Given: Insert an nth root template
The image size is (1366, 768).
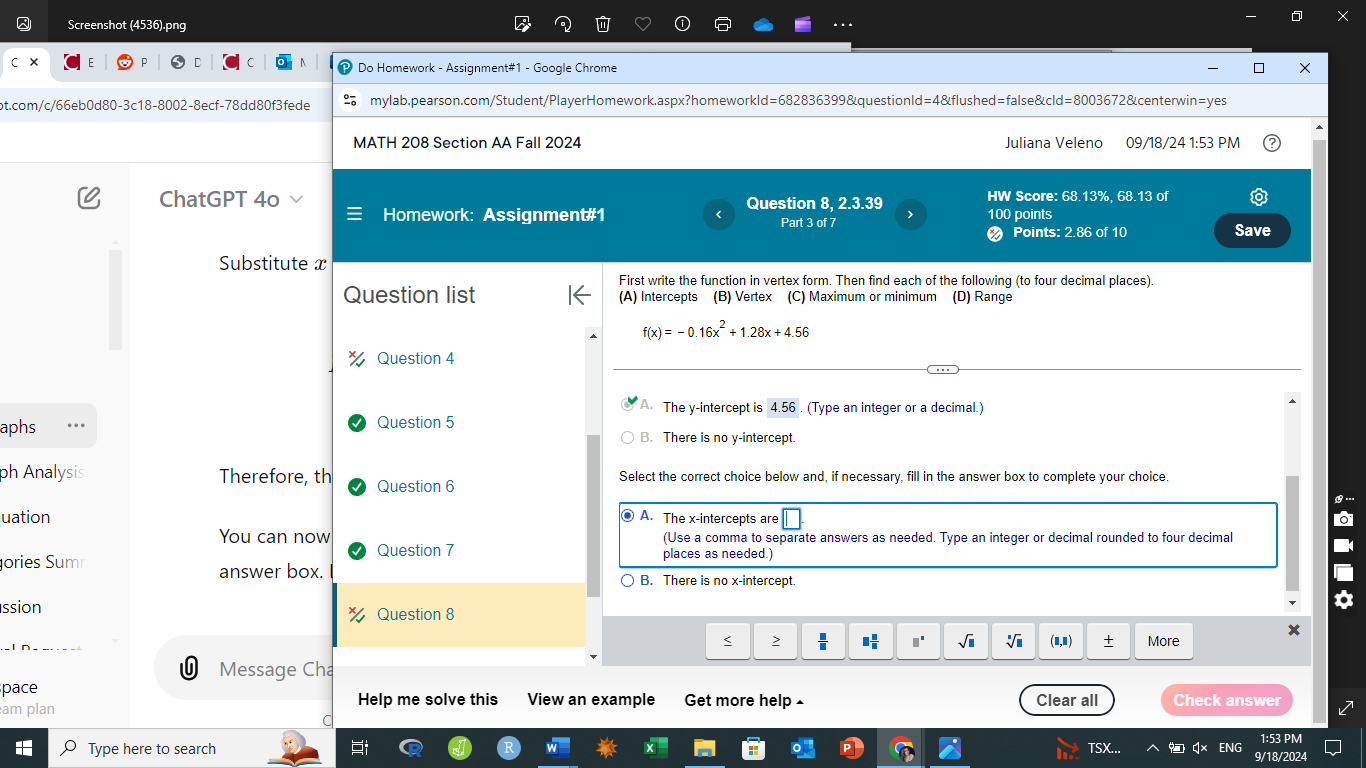Looking at the screenshot, I should point(1014,641).
